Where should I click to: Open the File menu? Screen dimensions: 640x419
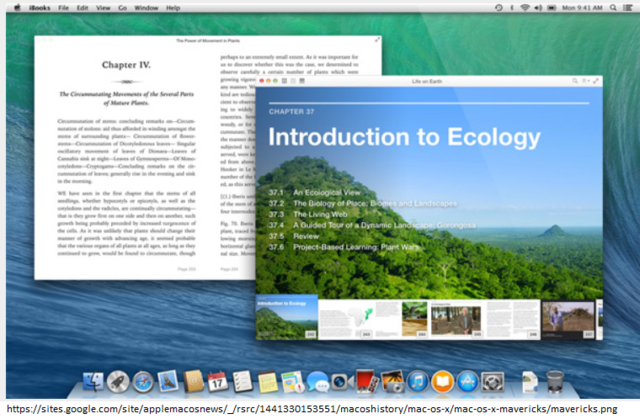click(63, 8)
